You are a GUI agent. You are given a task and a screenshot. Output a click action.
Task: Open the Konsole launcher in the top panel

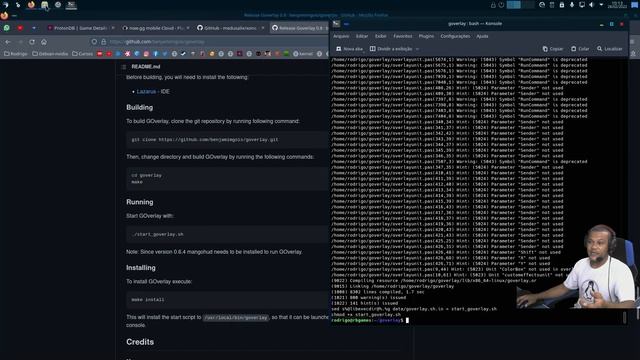tap(71, 5)
